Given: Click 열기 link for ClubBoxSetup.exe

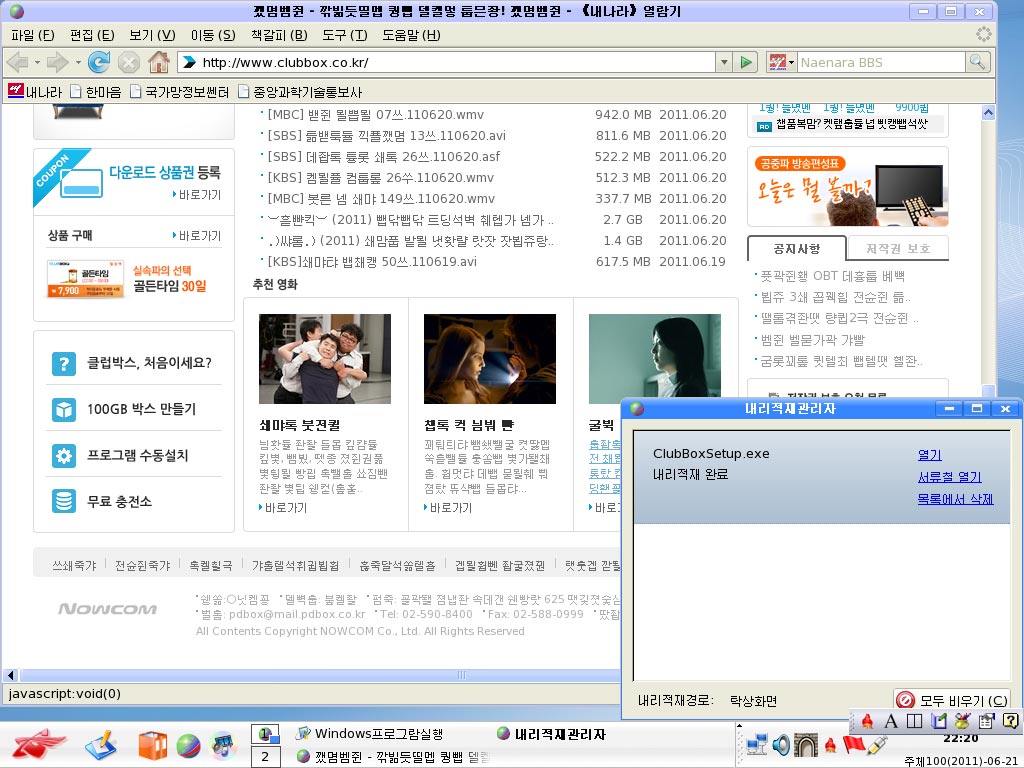Looking at the screenshot, I should (x=929, y=455).
